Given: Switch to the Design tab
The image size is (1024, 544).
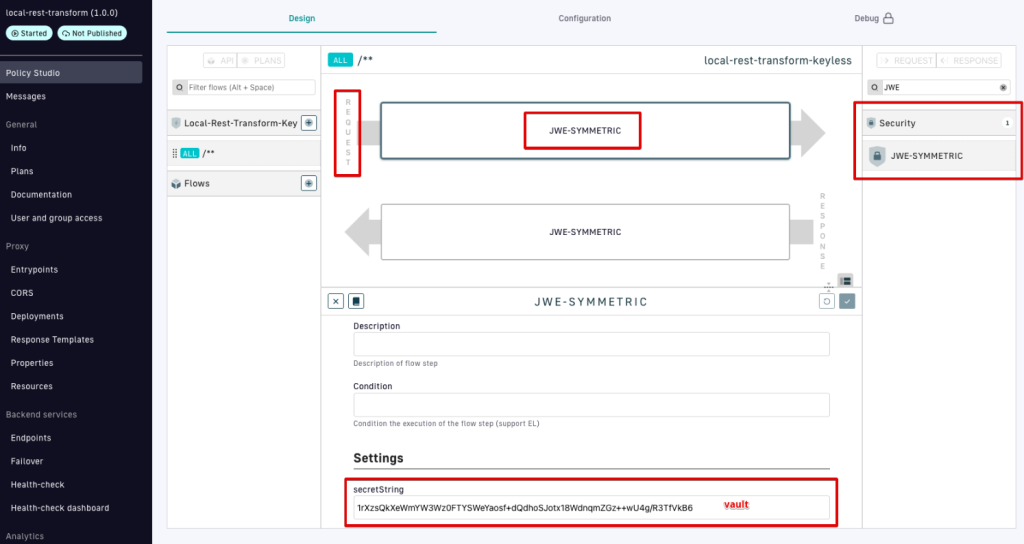Looking at the screenshot, I should point(302,18).
